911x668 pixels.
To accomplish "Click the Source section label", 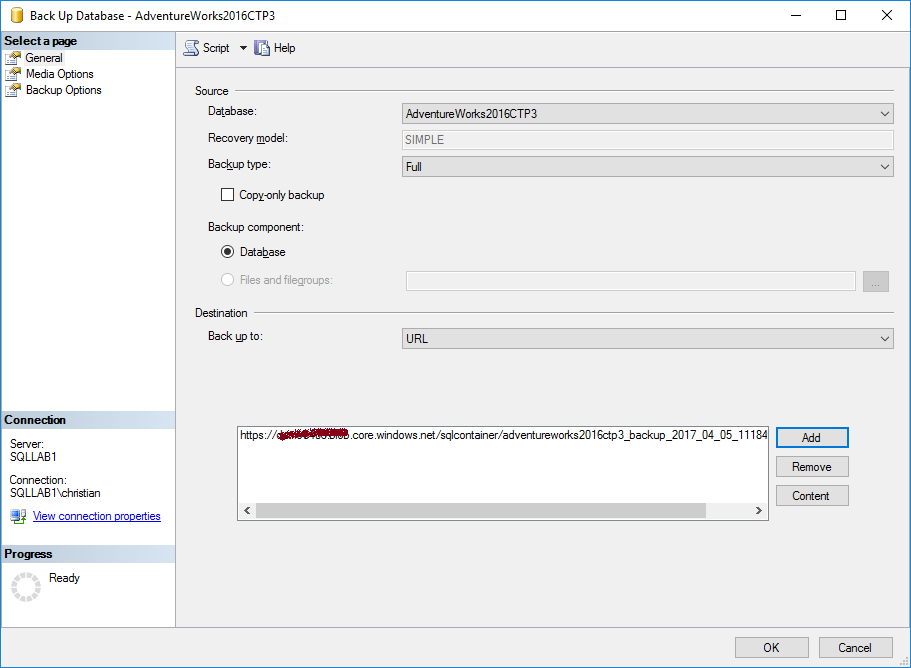I will [211, 91].
